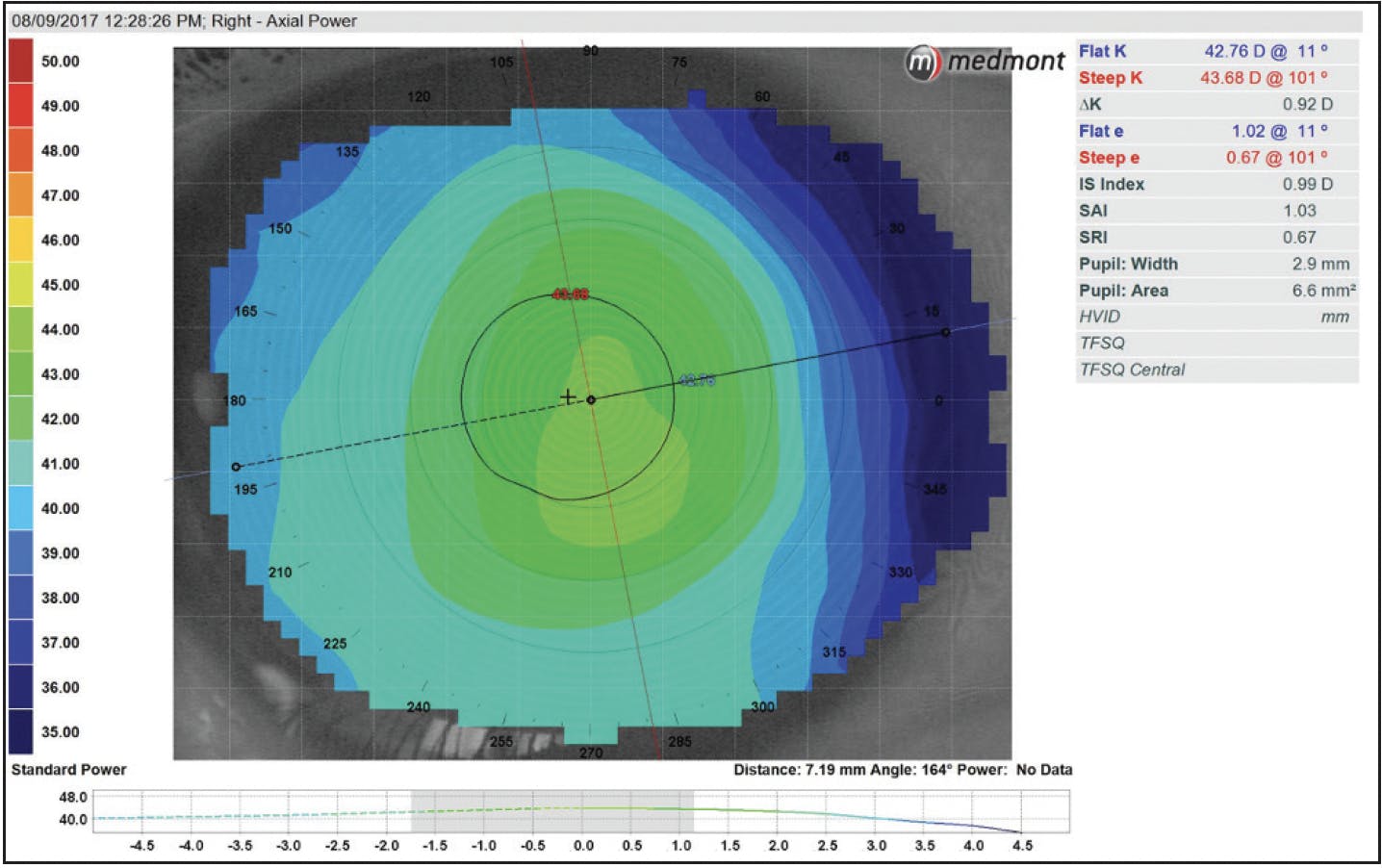Click the red 43.68 steep K label on the map

click(x=570, y=294)
